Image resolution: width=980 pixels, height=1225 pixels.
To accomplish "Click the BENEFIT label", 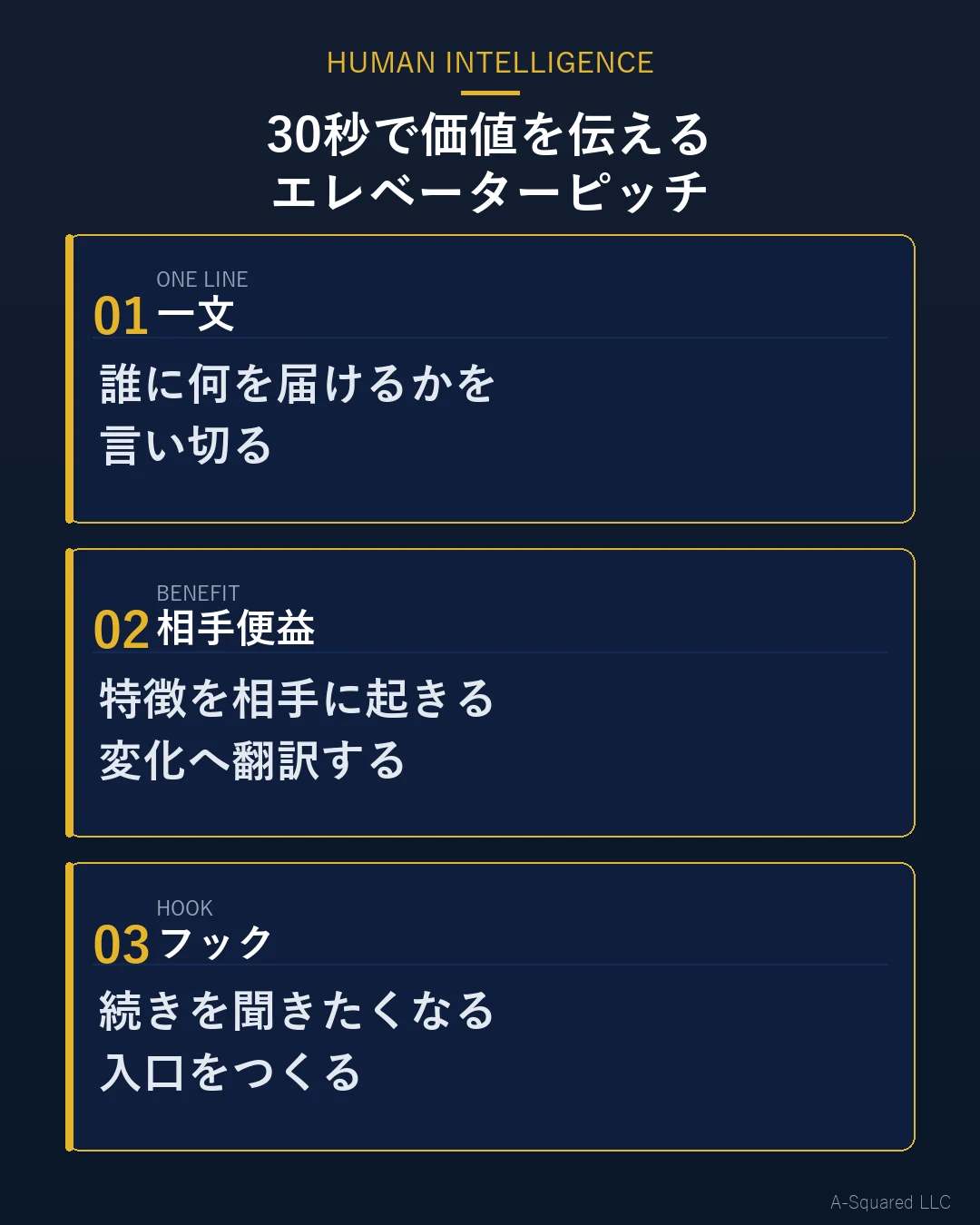I will (198, 593).
